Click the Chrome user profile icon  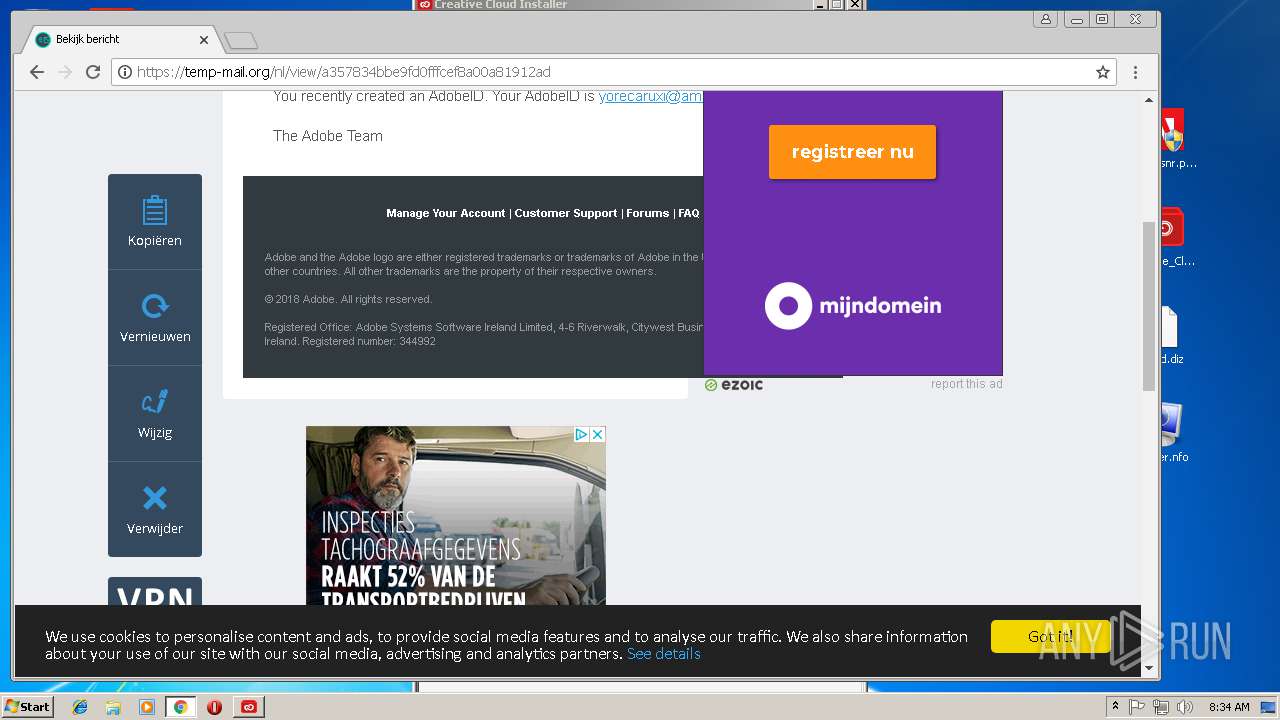pos(1045,19)
